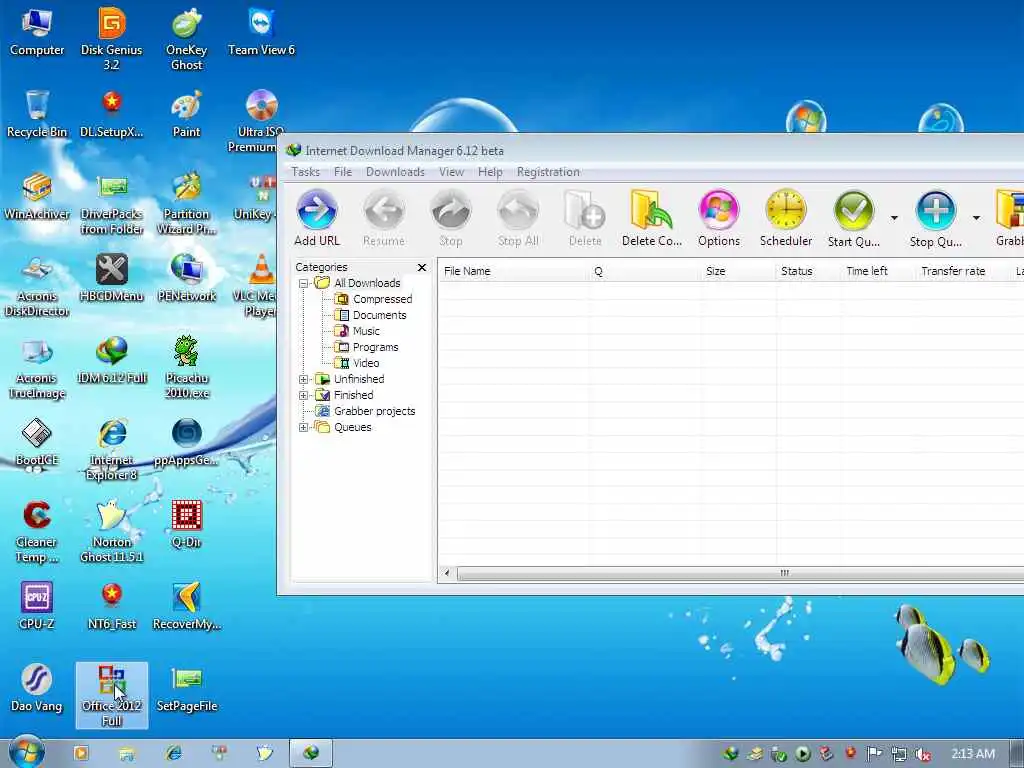Viewport: 1024px width, 768px height.
Task: Click the Delete toolbar icon
Action: (584, 218)
